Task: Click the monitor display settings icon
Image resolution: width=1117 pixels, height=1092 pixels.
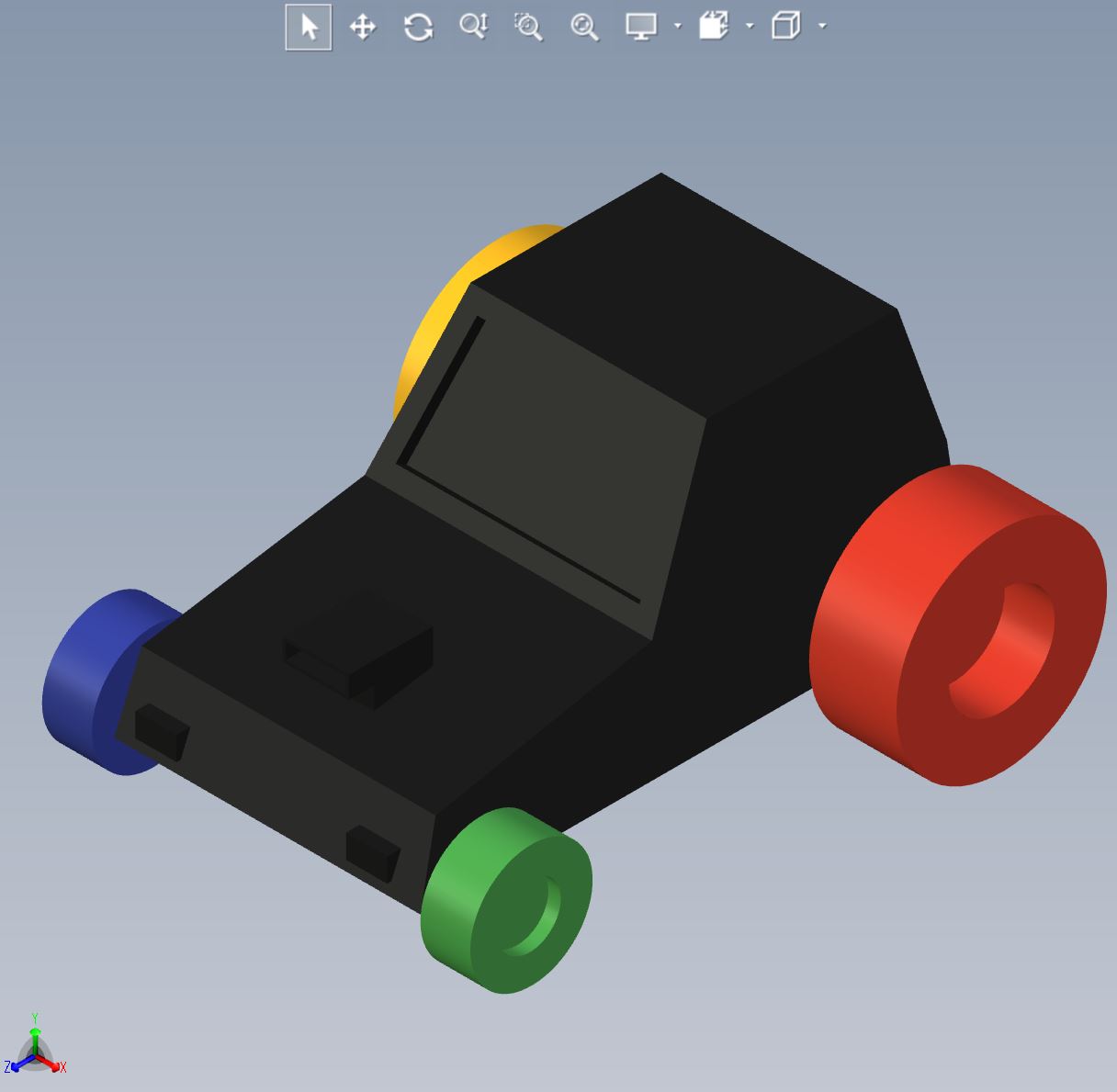Action: click(641, 27)
